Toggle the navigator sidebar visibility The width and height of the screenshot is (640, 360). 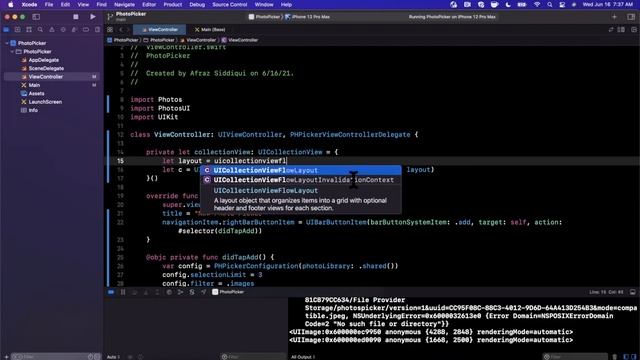36,17
